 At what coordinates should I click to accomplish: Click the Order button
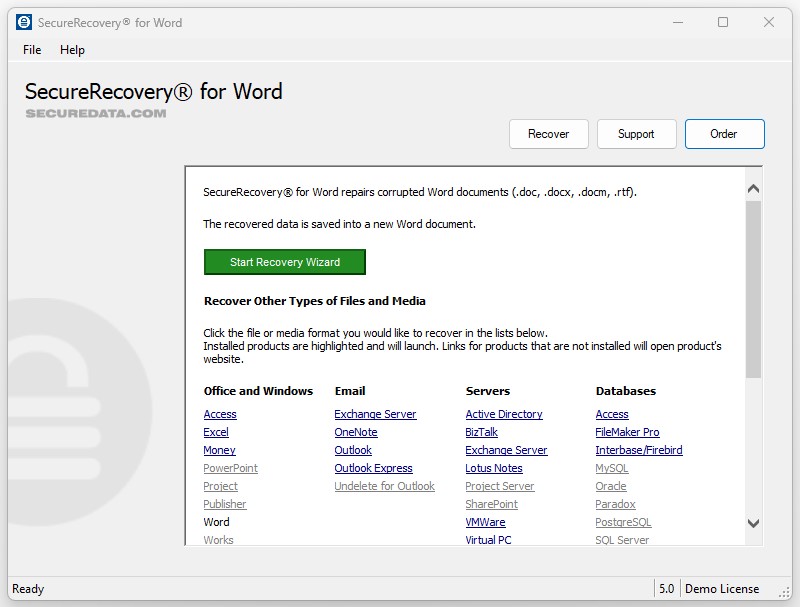(x=724, y=133)
